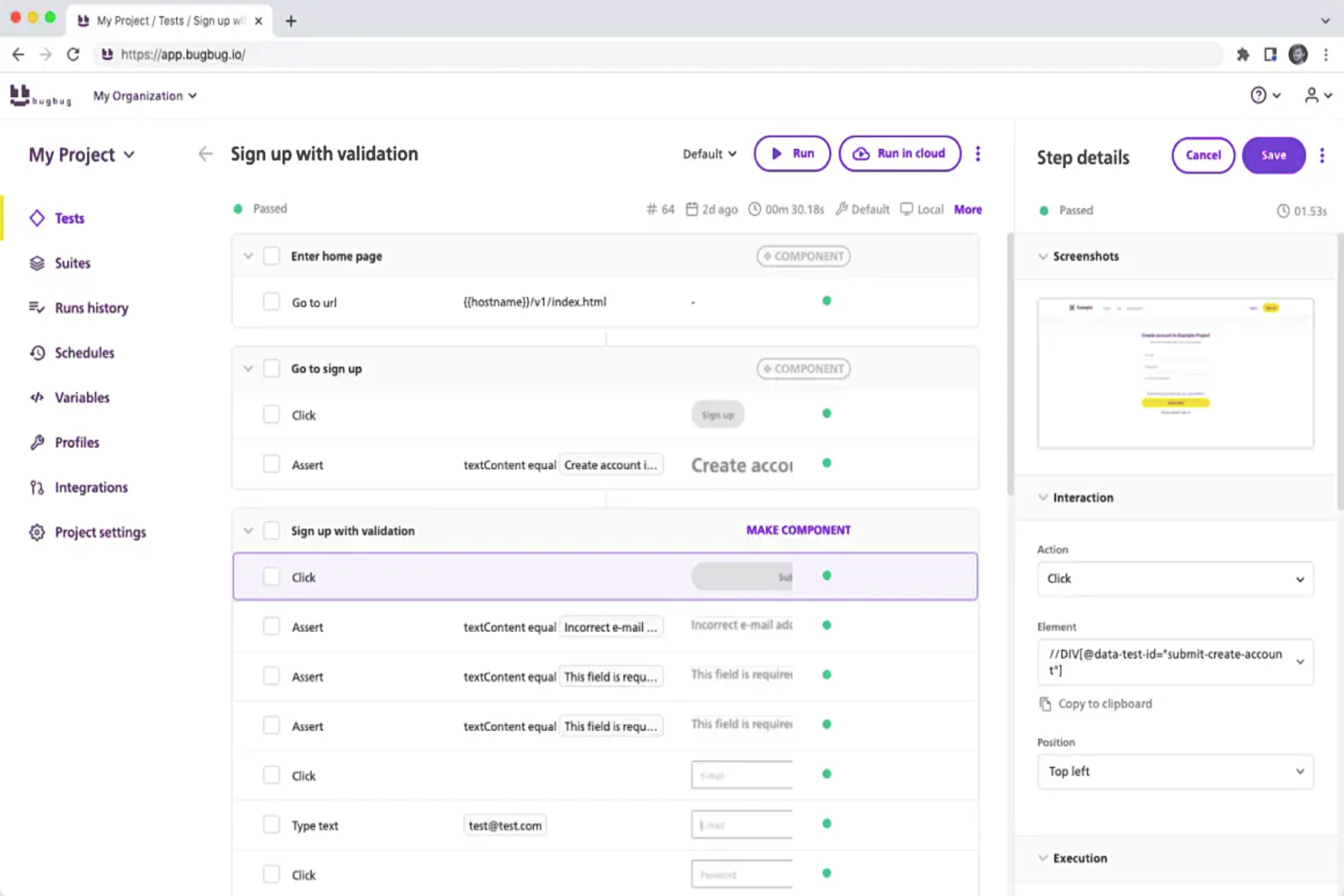This screenshot has width=1344, height=896.
Task: Collapse the Sign up with validation group
Action: tap(248, 530)
